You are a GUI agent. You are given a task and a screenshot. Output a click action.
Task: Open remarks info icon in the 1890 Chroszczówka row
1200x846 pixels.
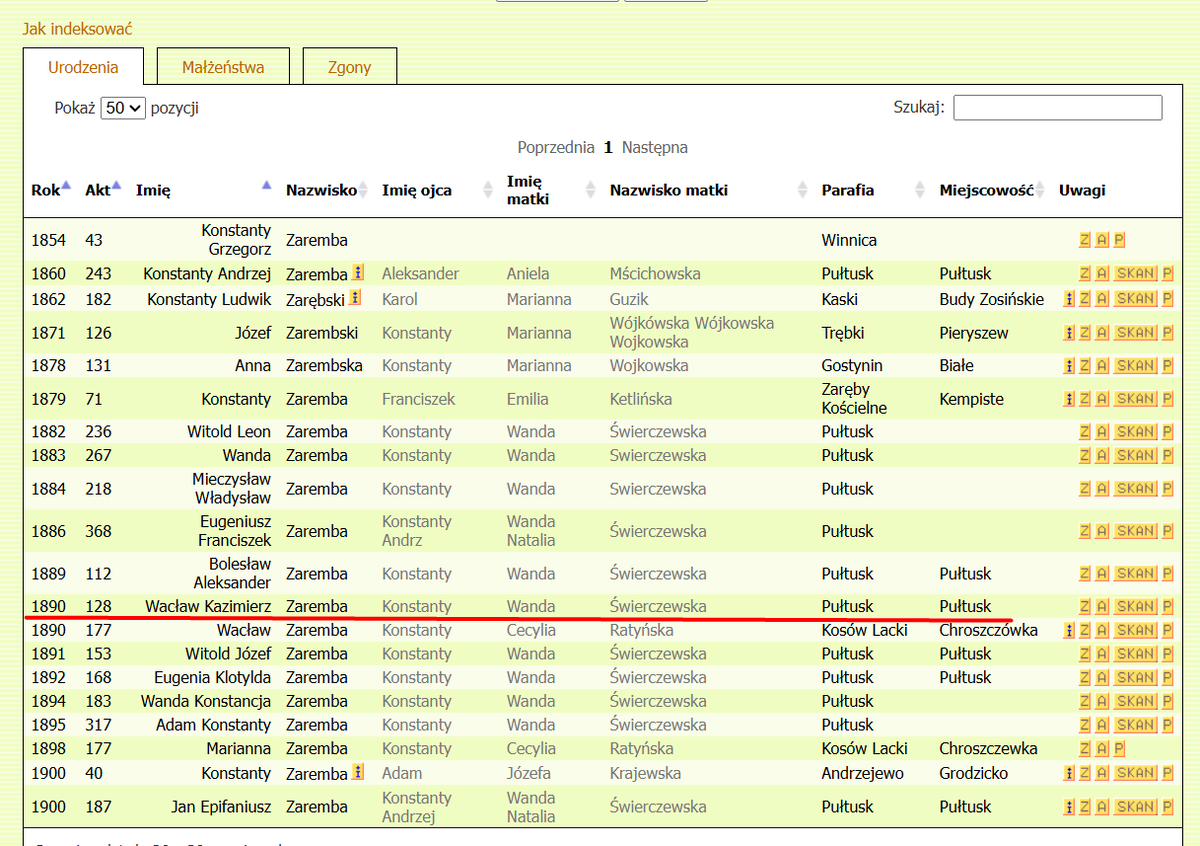click(x=1069, y=630)
